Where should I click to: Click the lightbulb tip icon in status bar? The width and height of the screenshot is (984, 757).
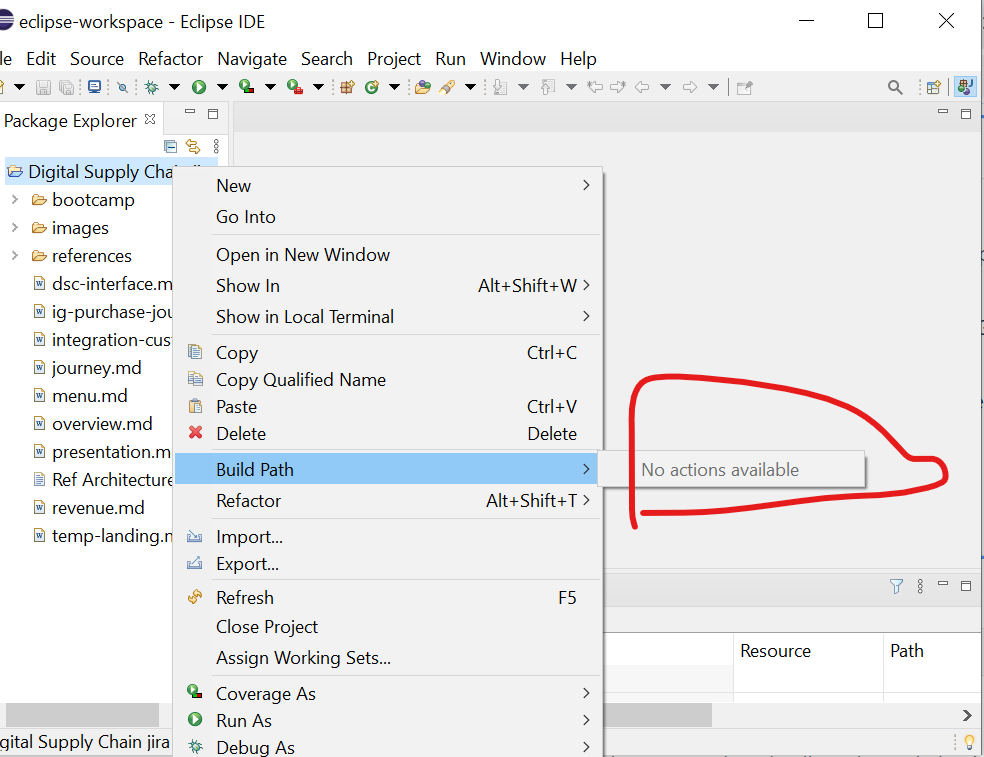pyautogui.click(x=970, y=743)
